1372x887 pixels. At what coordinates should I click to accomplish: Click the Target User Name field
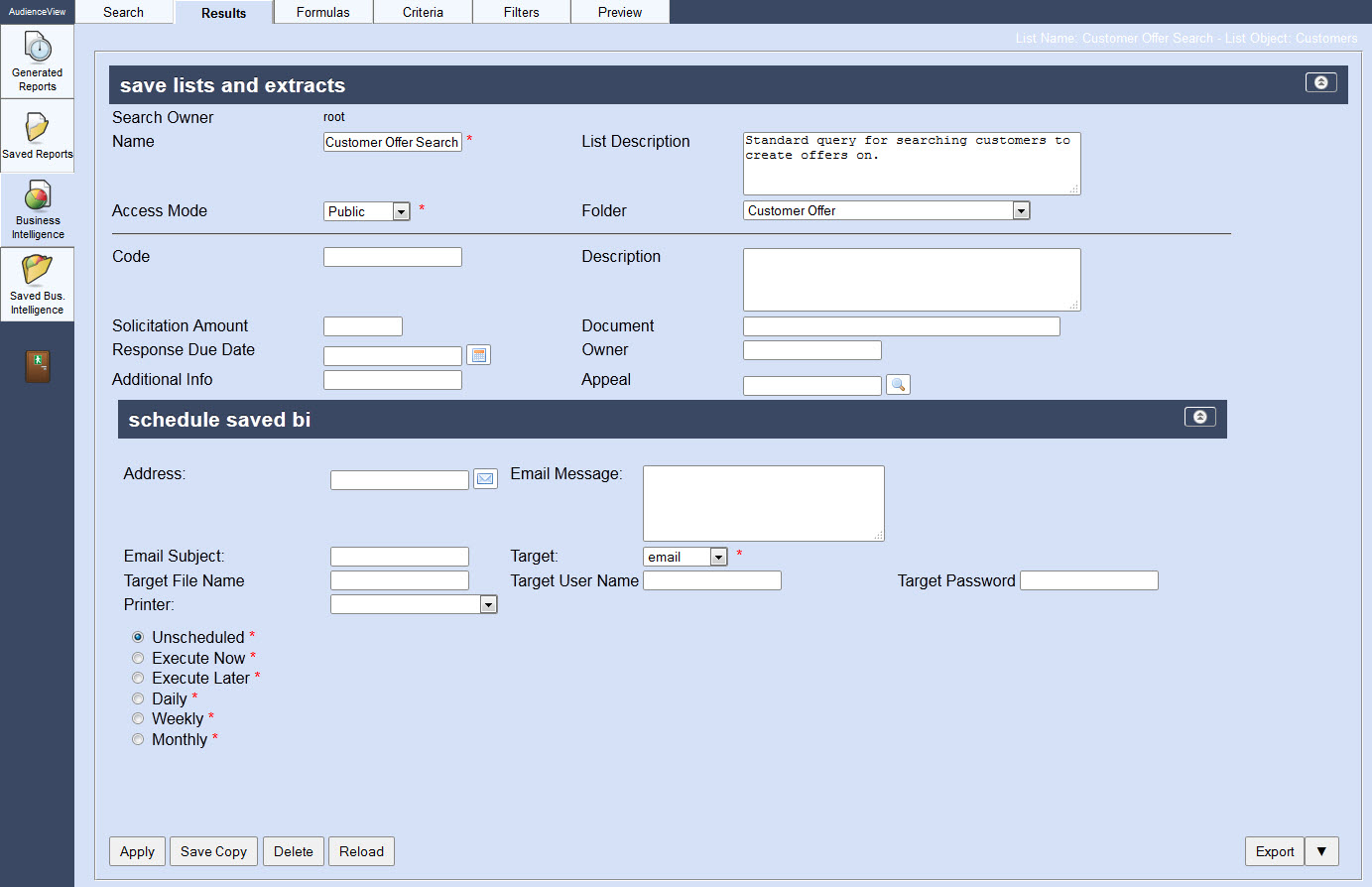pyautogui.click(x=712, y=580)
